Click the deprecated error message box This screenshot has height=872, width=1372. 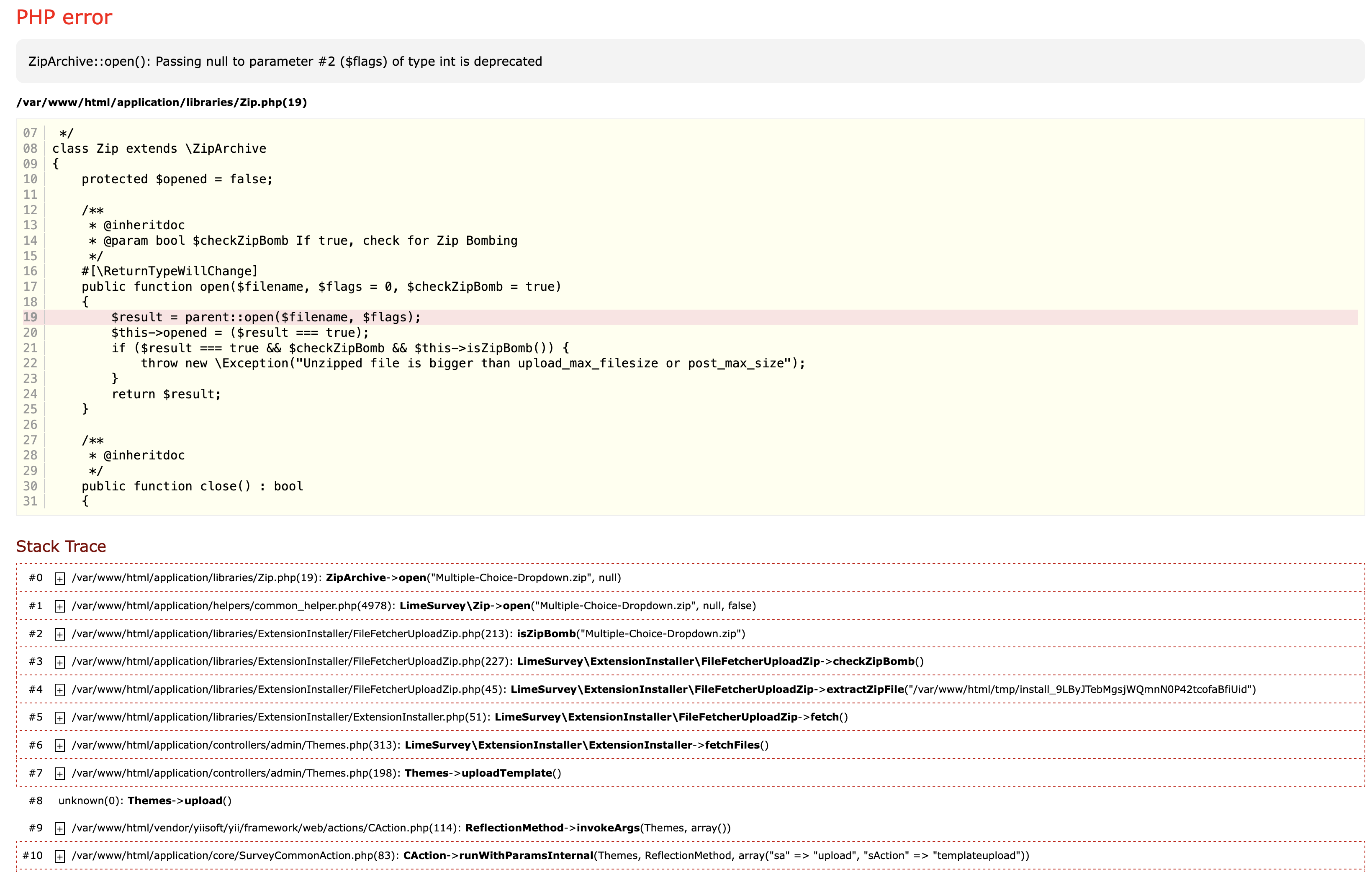(285, 62)
